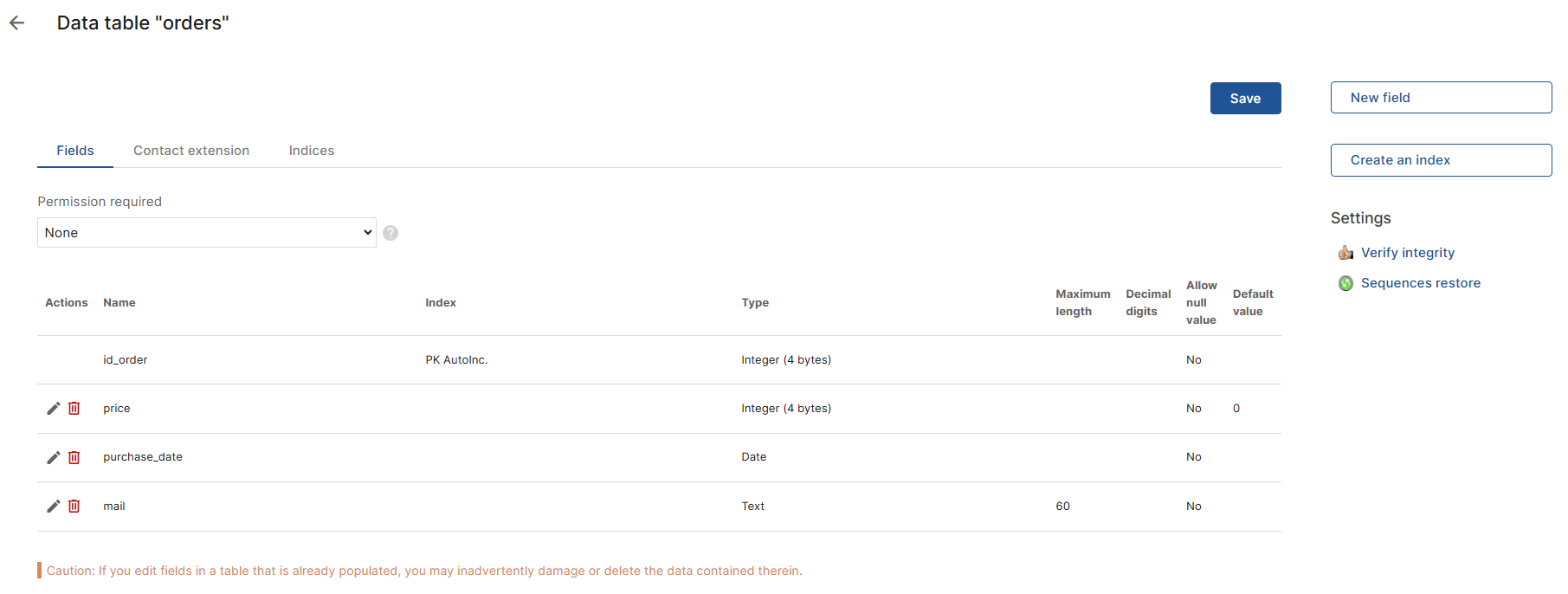Screen dimensions: 1568x594
Task: Edit the purchase_date field pencil icon
Action: click(53, 457)
